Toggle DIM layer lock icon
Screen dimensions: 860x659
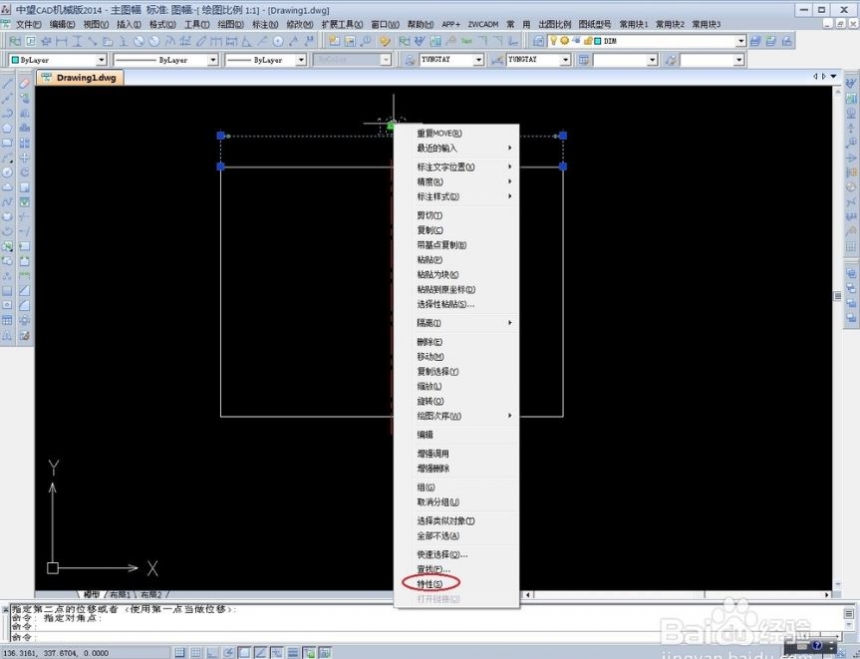point(587,41)
